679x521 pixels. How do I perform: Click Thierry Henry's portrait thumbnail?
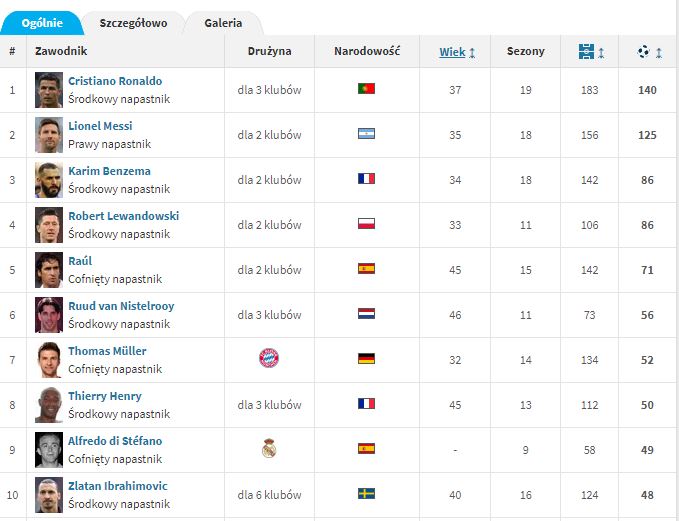point(49,405)
